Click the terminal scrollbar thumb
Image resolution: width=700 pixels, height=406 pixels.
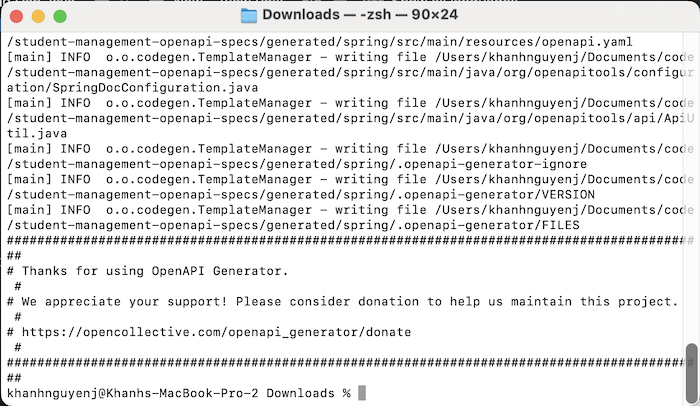[x=692, y=373]
